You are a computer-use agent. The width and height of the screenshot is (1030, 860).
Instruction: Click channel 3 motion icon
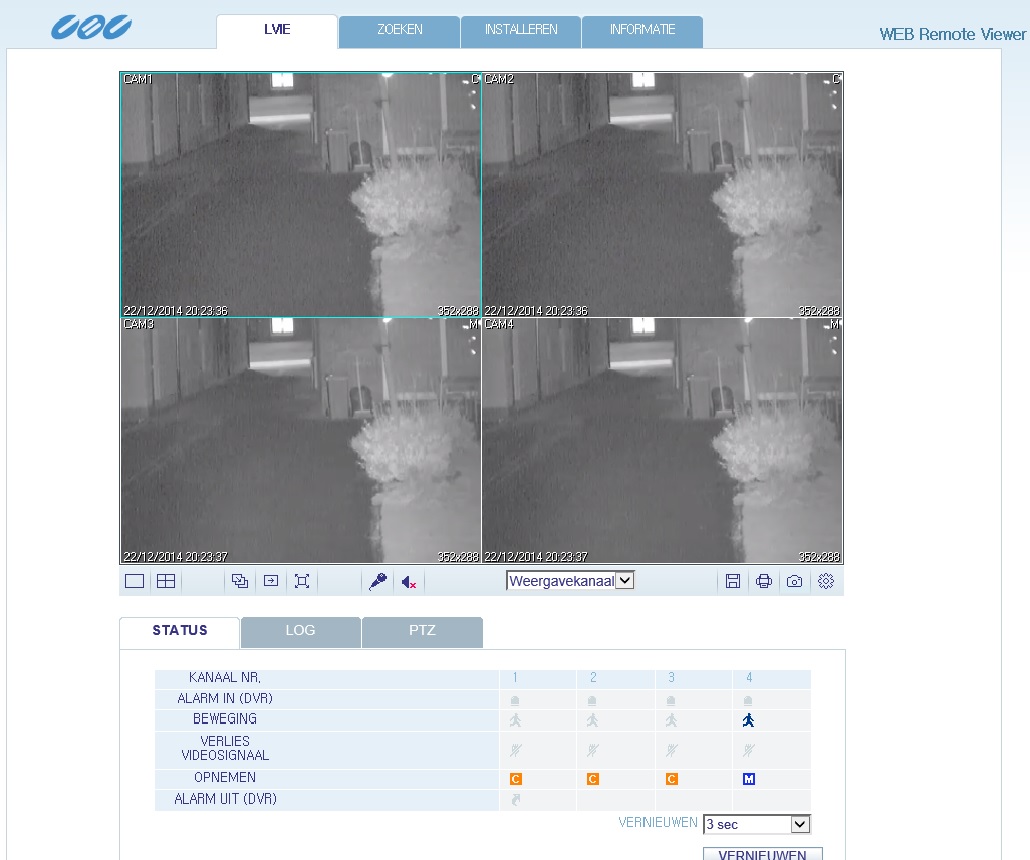click(x=671, y=721)
